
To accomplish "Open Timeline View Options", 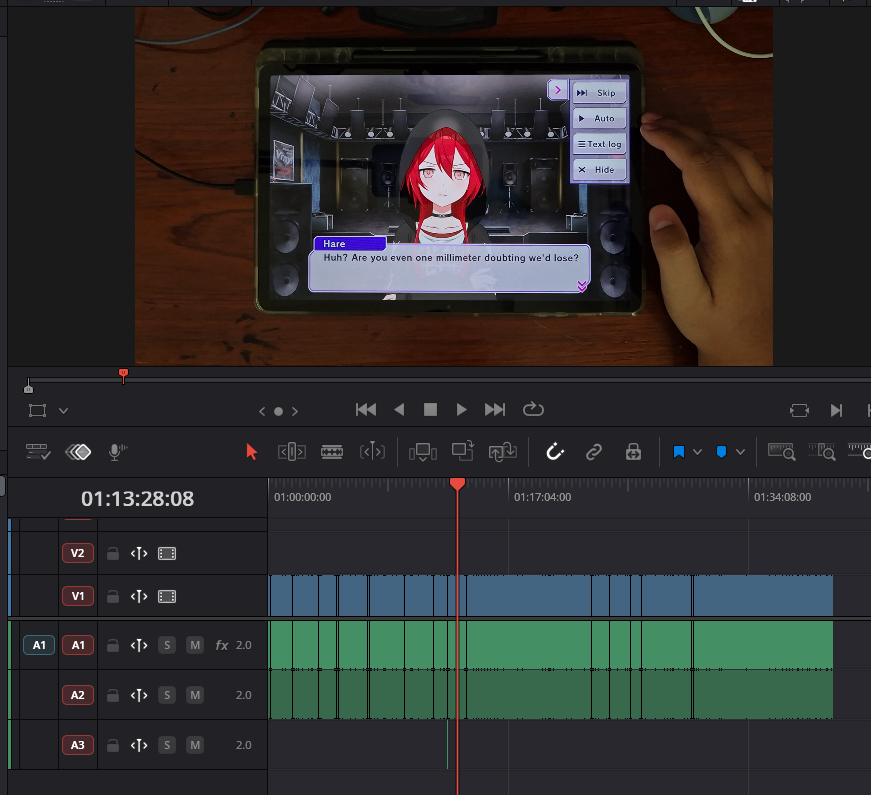I will pyautogui.click(x=38, y=452).
